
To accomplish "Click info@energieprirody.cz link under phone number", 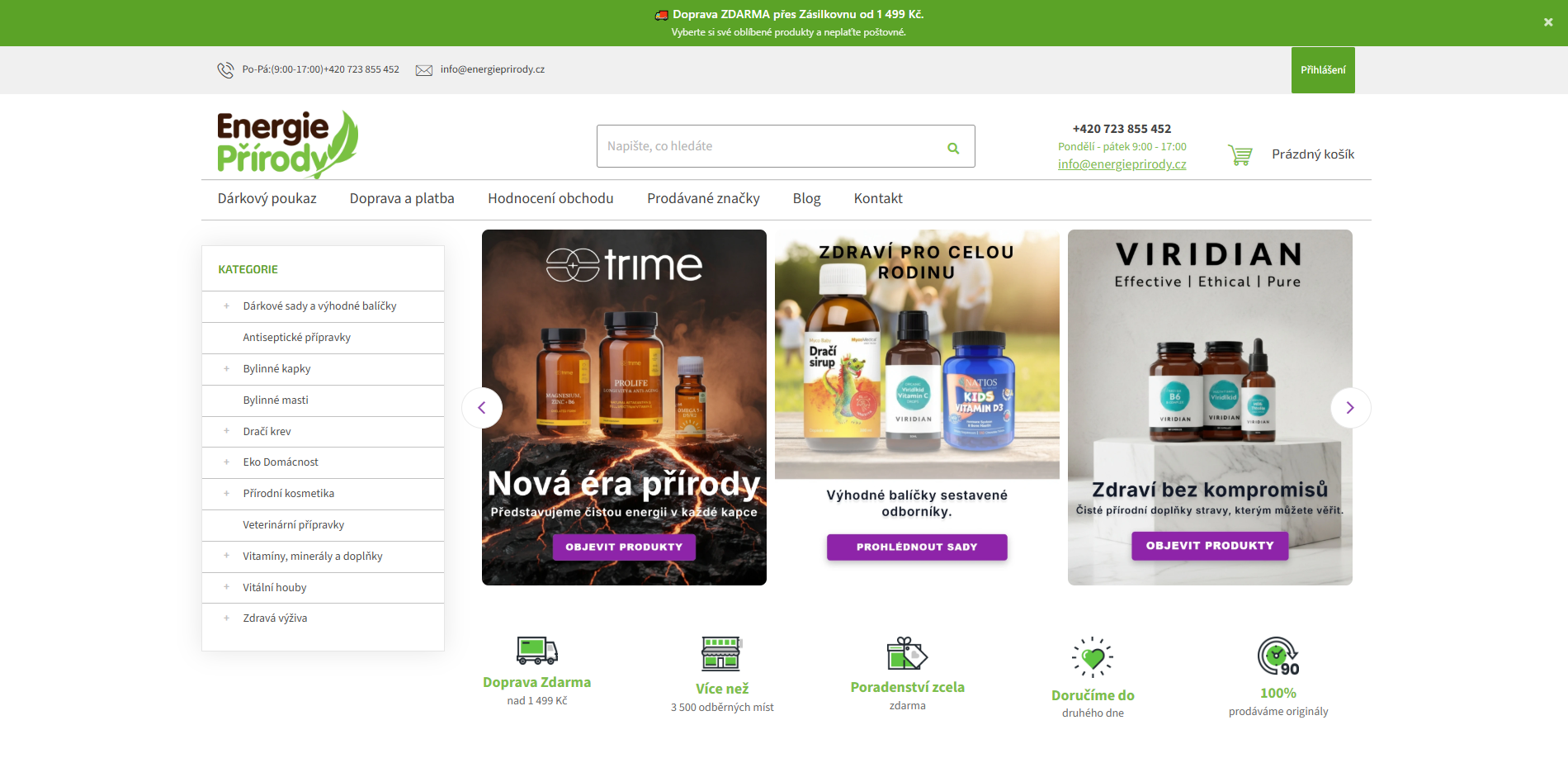I will pos(1122,164).
